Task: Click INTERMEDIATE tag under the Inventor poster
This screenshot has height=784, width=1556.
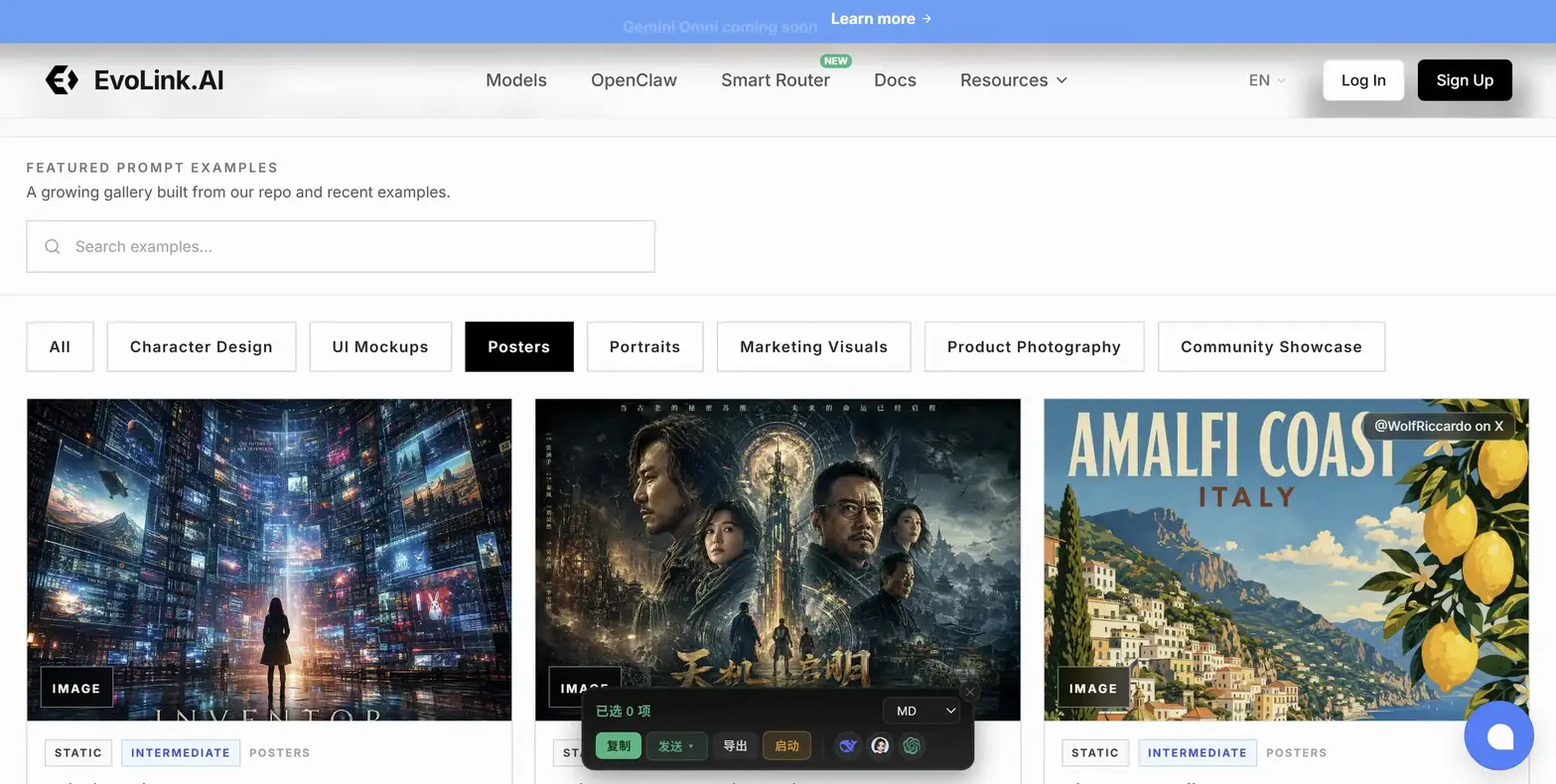Action: click(x=181, y=752)
